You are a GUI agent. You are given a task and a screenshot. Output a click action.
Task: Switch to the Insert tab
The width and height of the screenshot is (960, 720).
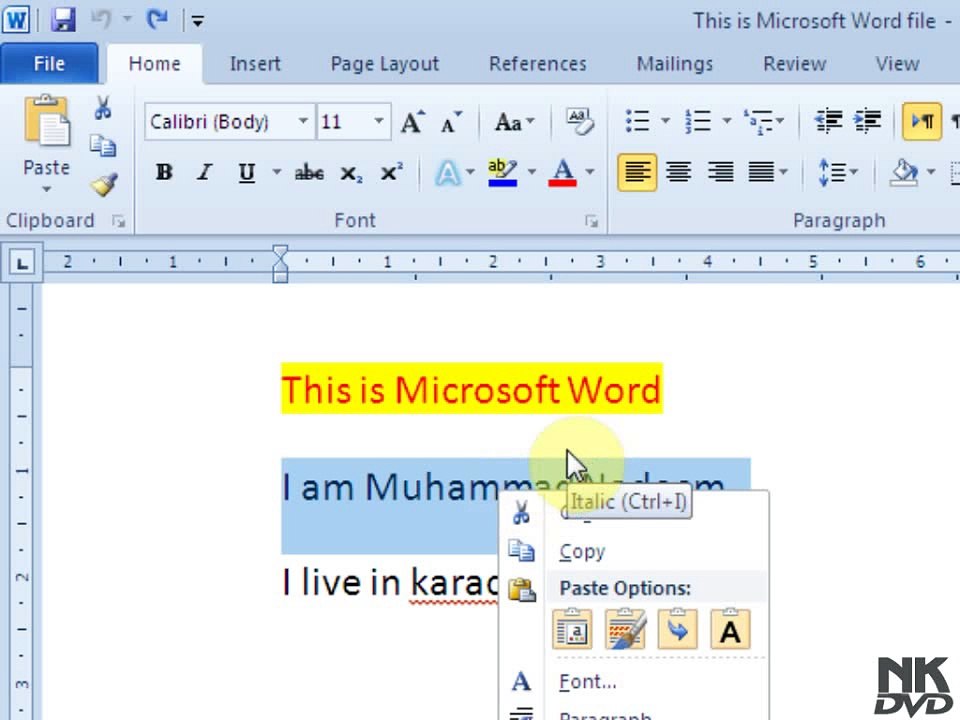tap(255, 64)
